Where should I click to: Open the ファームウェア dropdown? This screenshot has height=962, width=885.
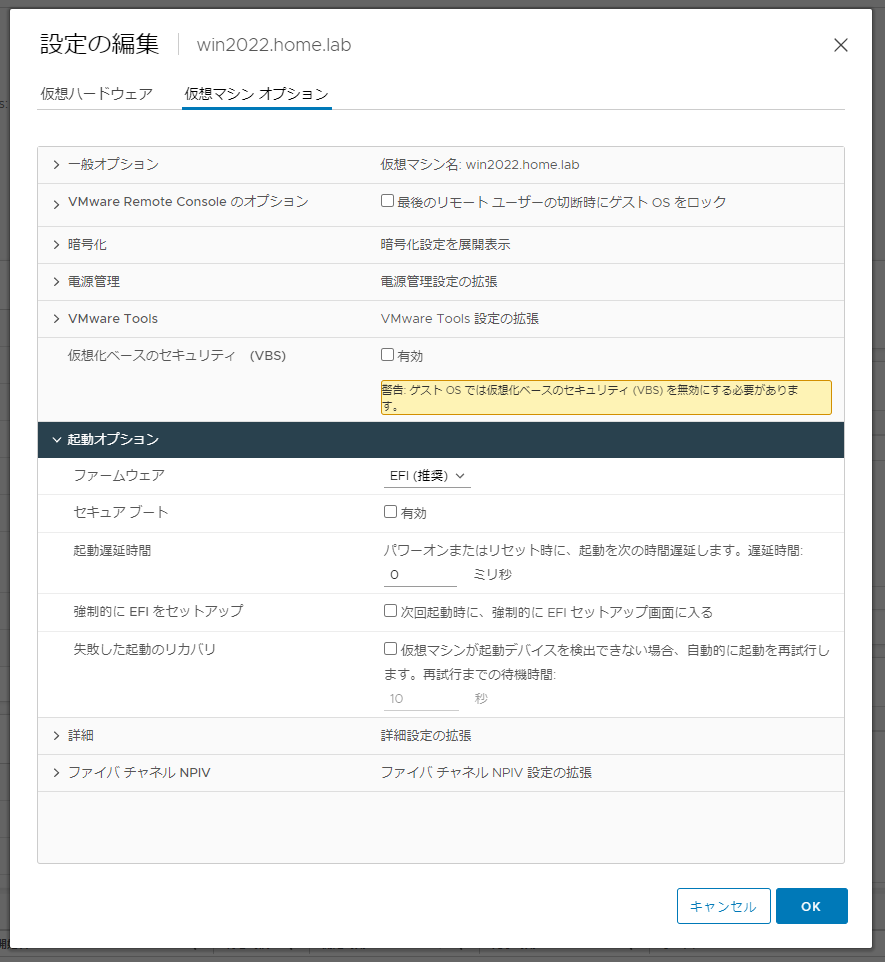[x=427, y=476]
